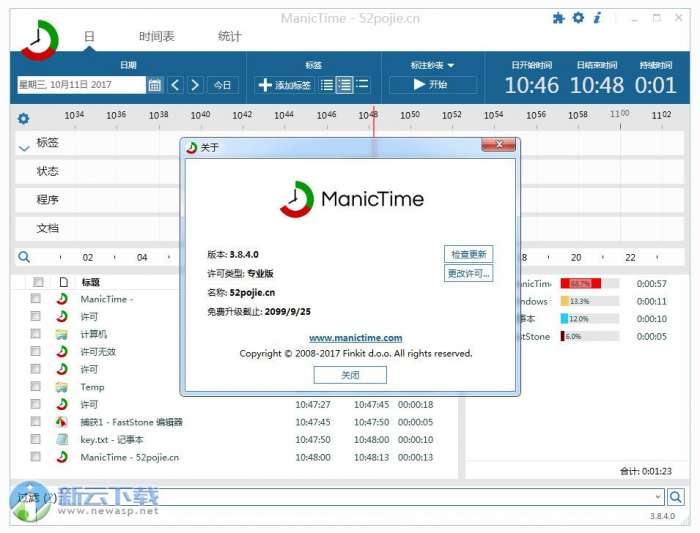Viewport: 700px width, 533px height.
Task: Click the duration value 00:00:13
Action: 415,457
